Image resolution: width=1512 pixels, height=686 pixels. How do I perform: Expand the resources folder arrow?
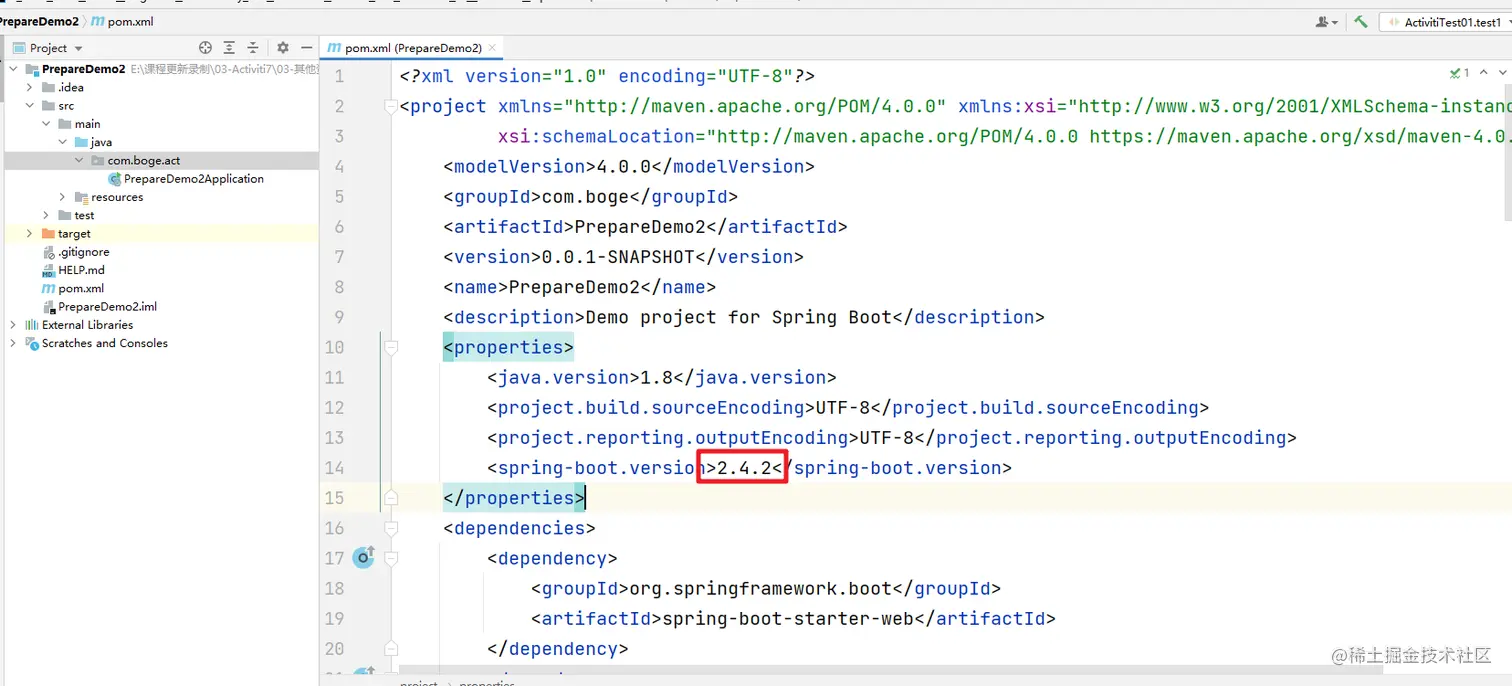pos(62,197)
